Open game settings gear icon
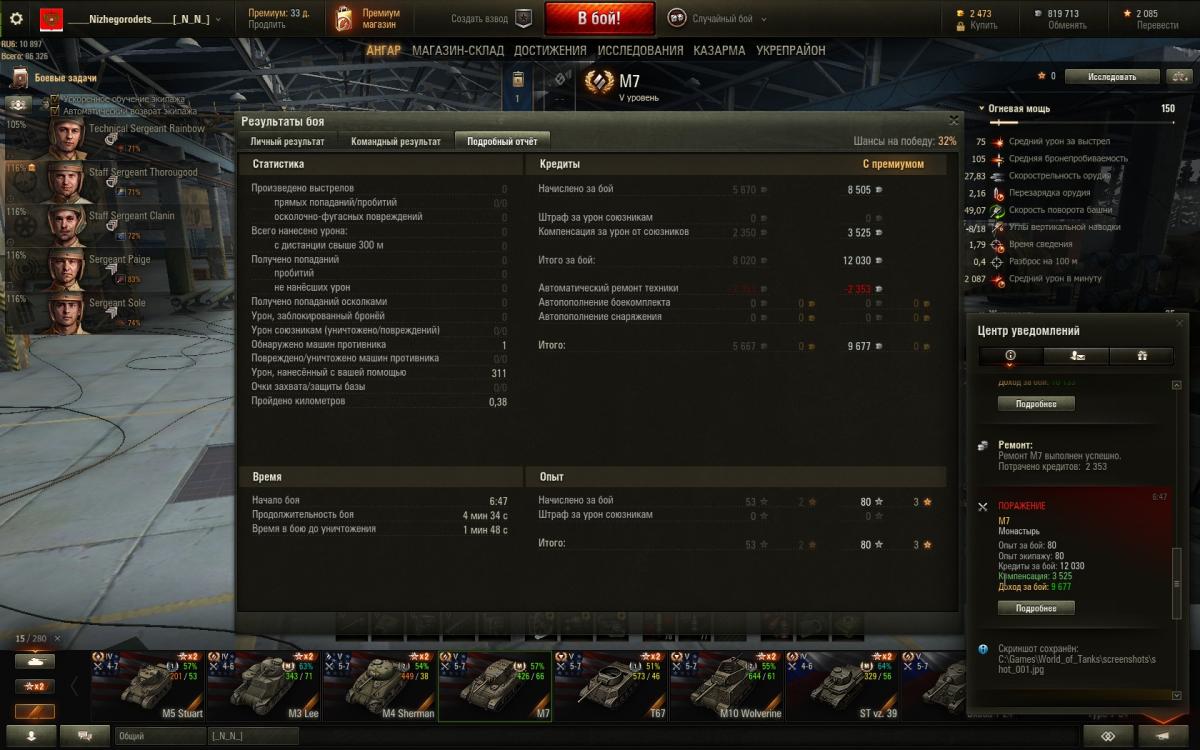1200x750 pixels. tap(16, 18)
